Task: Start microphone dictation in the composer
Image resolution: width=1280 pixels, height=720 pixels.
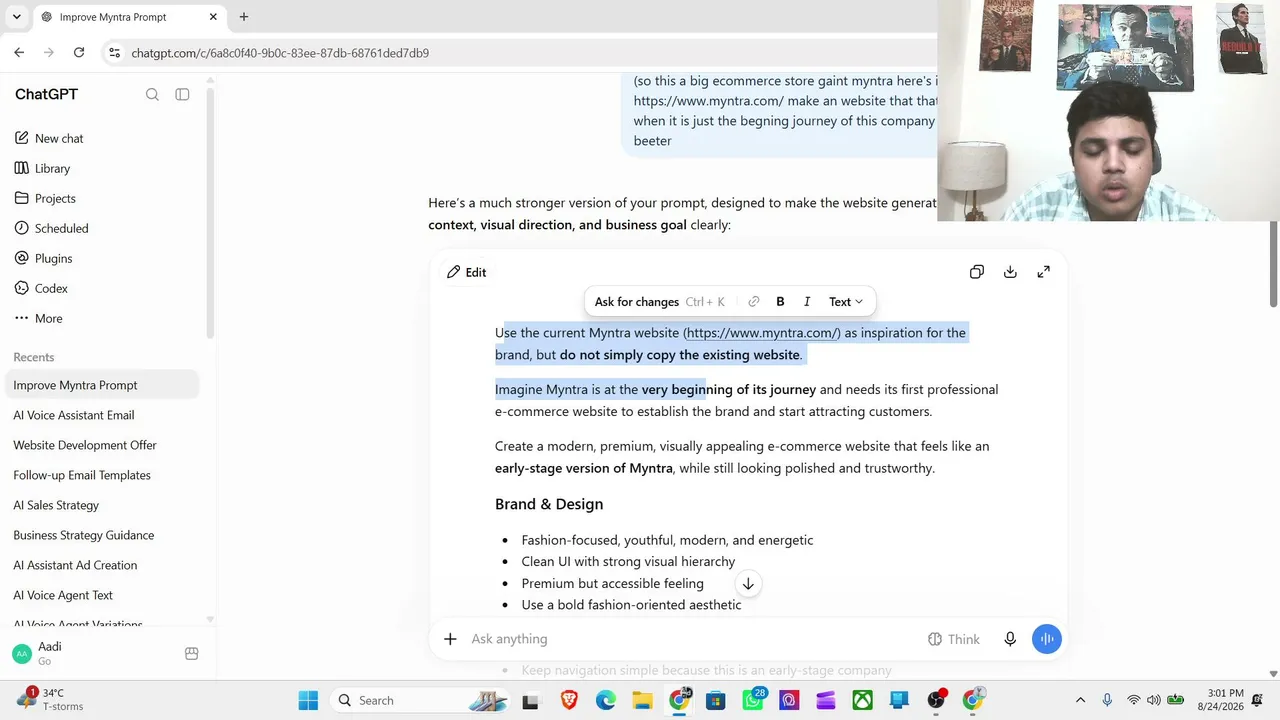Action: pos(1010,639)
